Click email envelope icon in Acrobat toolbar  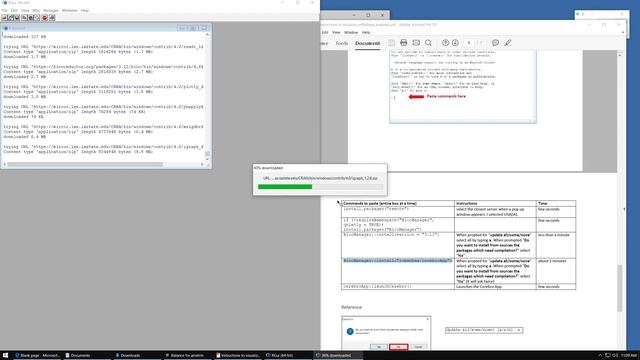[x=416, y=42]
